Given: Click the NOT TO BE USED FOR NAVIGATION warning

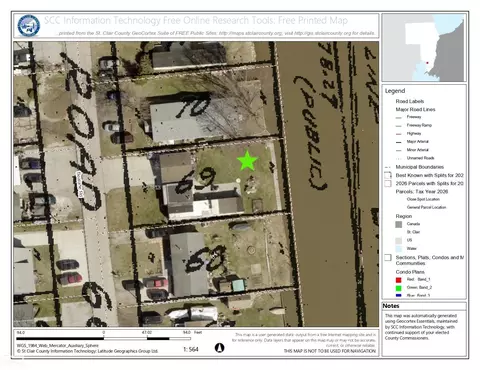Looking at the screenshot, I should click(330, 351).
